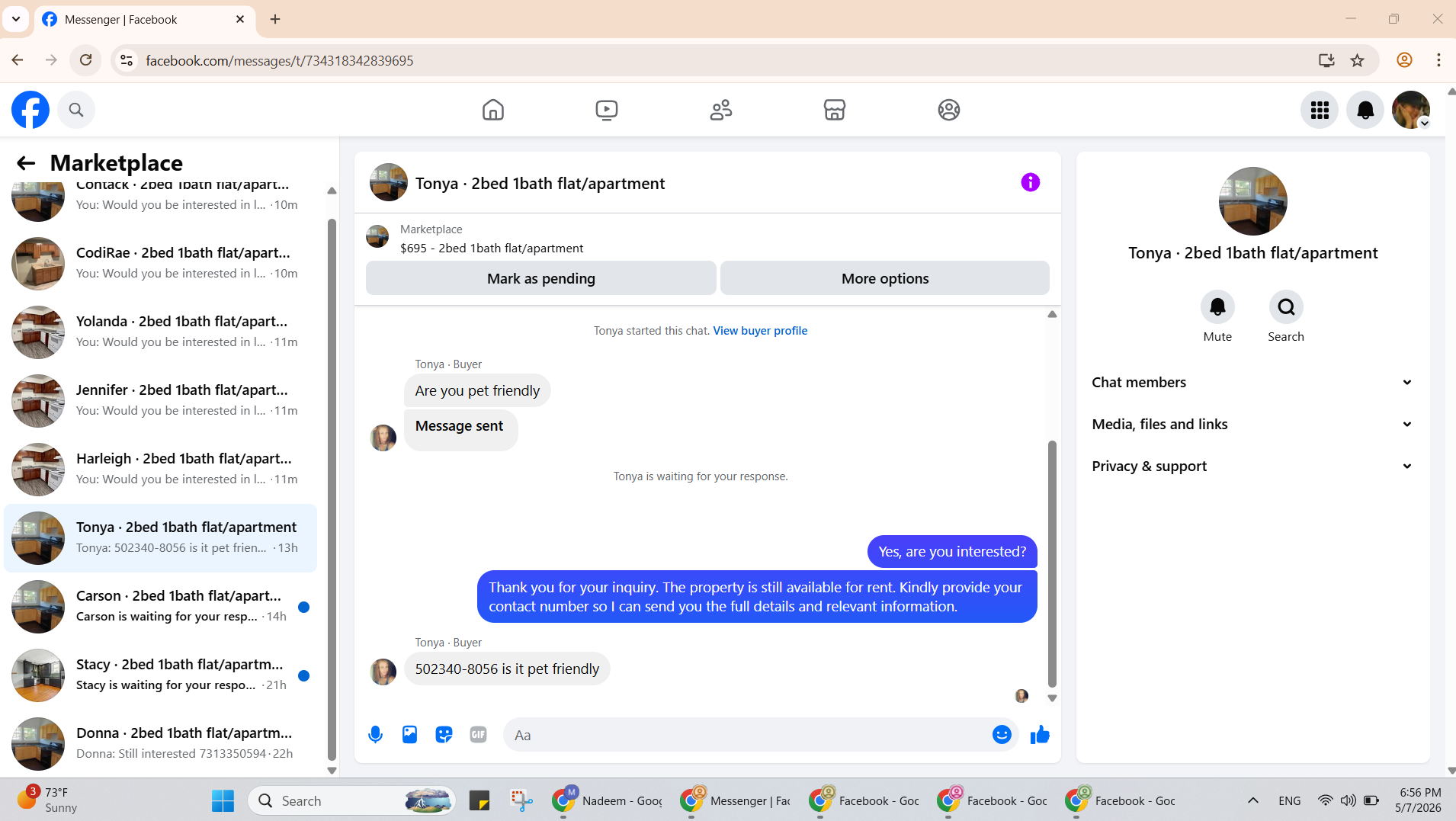The image size is (1456, 821).
Task: Open the Facebook Home tab
Action: coord(493,110)
